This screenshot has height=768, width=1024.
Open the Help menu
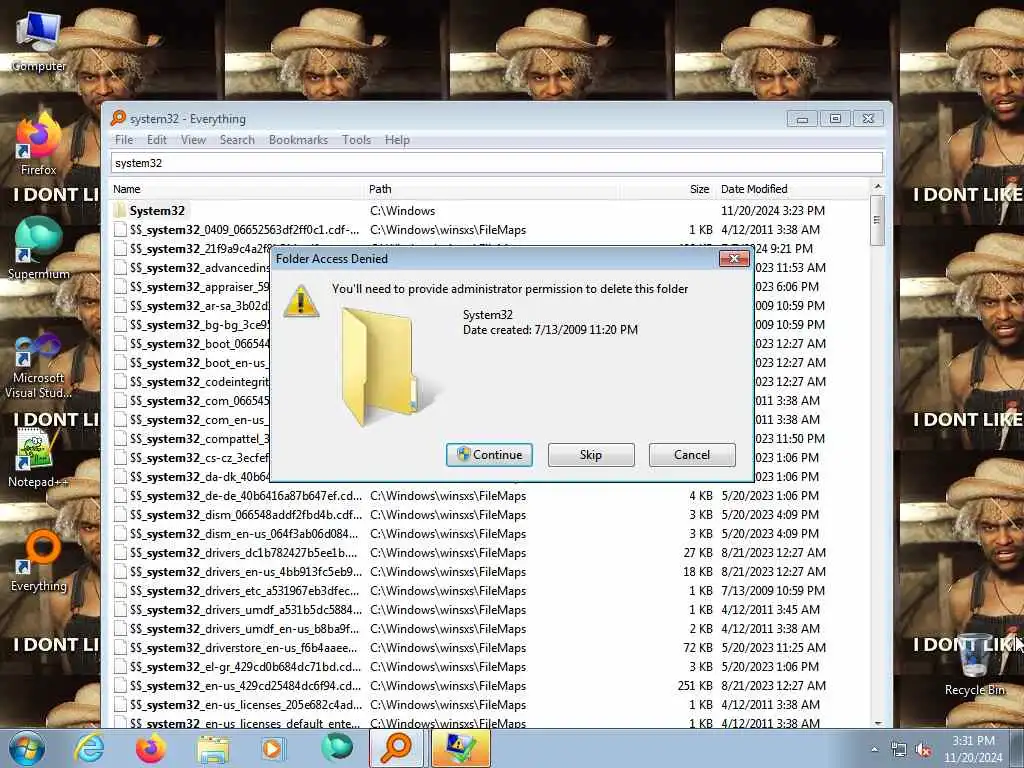coord(397,140)
